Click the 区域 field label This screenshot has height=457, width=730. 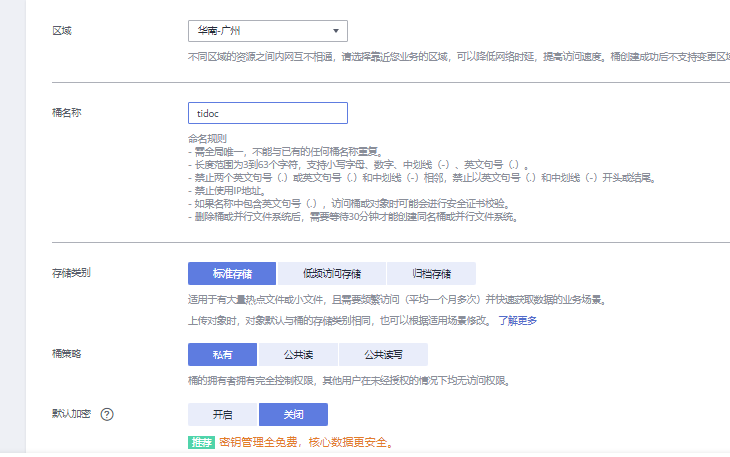pyautogui.click(x=62, y=31)
